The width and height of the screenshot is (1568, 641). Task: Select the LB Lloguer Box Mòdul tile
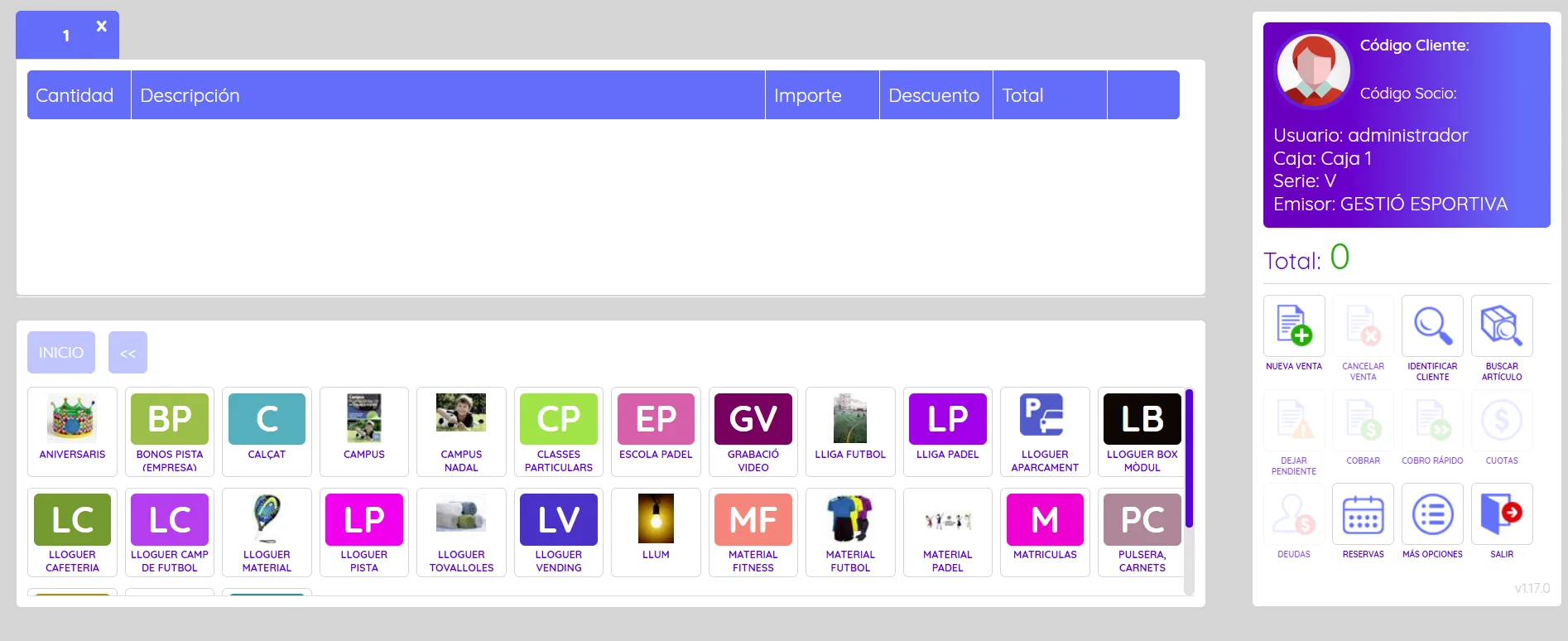[x=1142, y=431]
